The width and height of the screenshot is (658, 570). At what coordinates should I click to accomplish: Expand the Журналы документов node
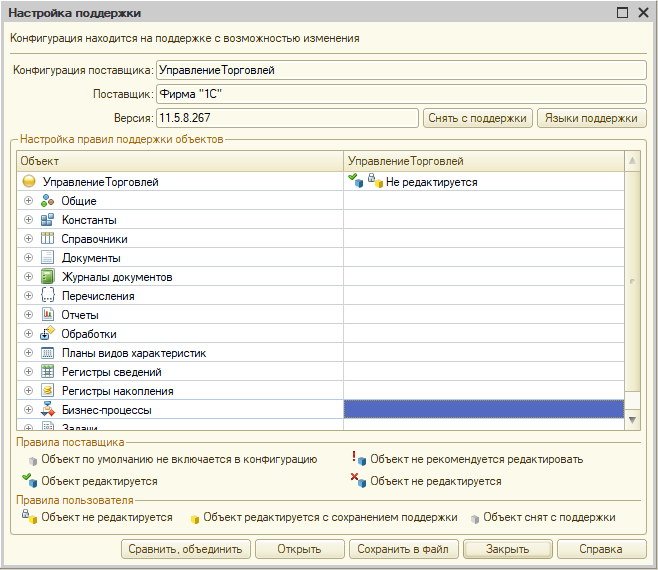pos(29,277)
